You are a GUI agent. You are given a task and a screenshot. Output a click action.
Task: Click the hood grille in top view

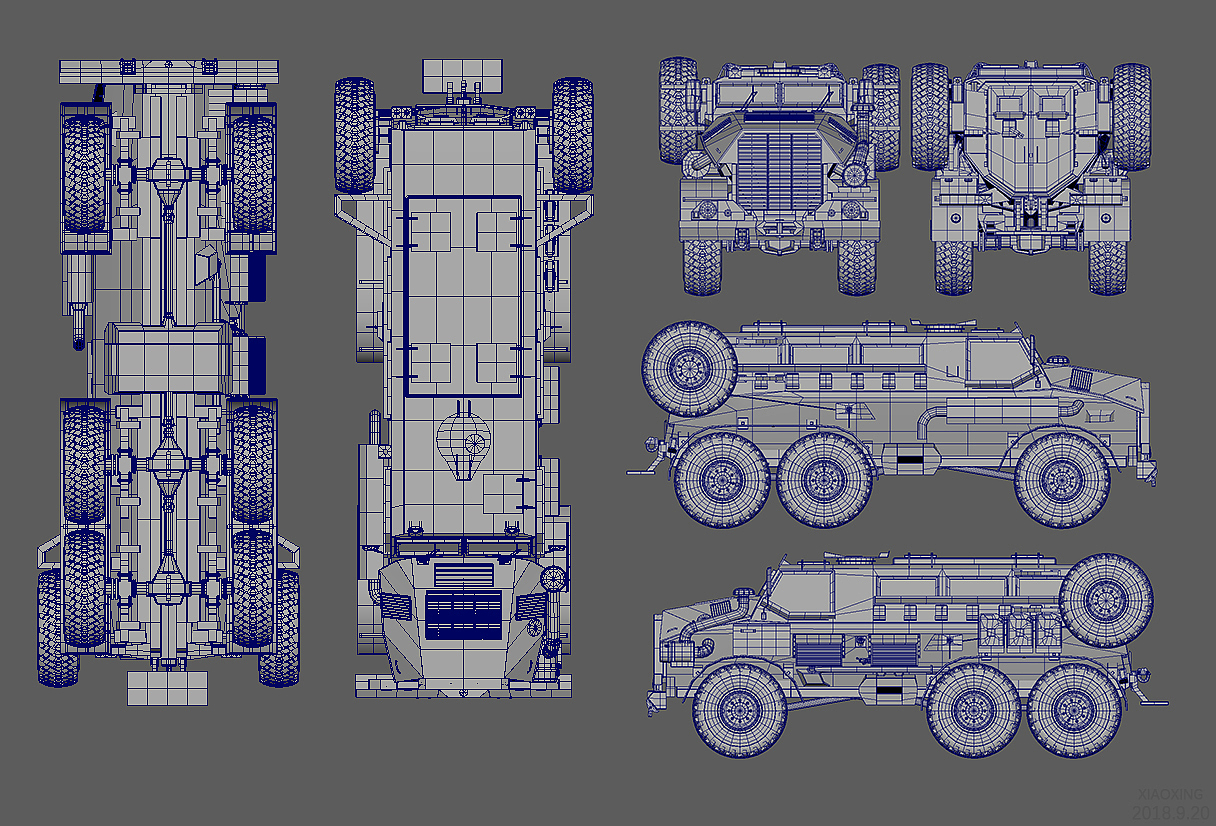[463, 615]
